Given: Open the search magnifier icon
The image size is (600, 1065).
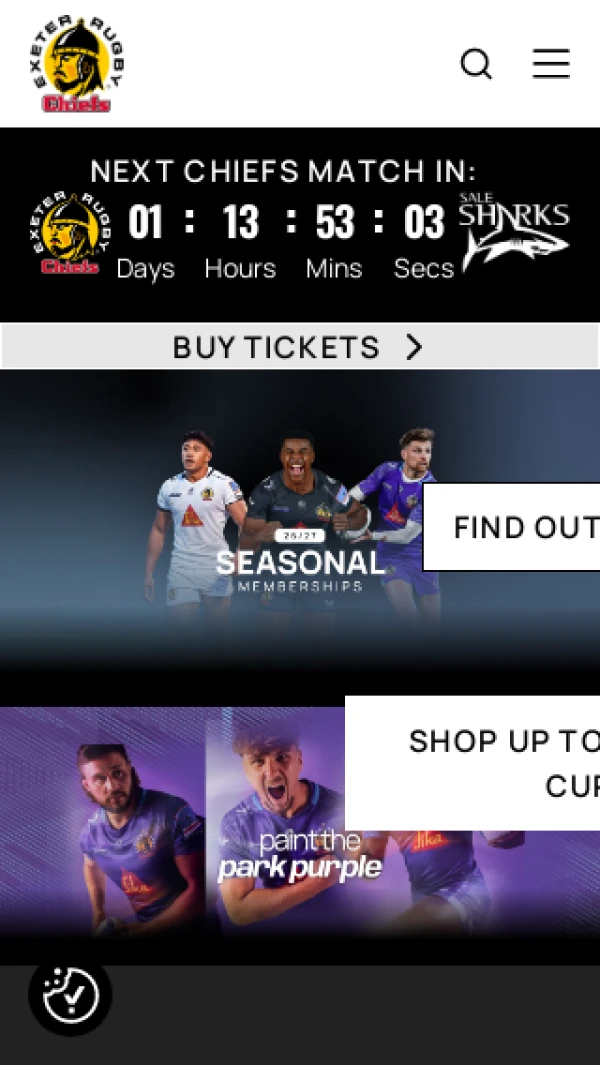Looking at the screenshot, I should tap(476, 65).
